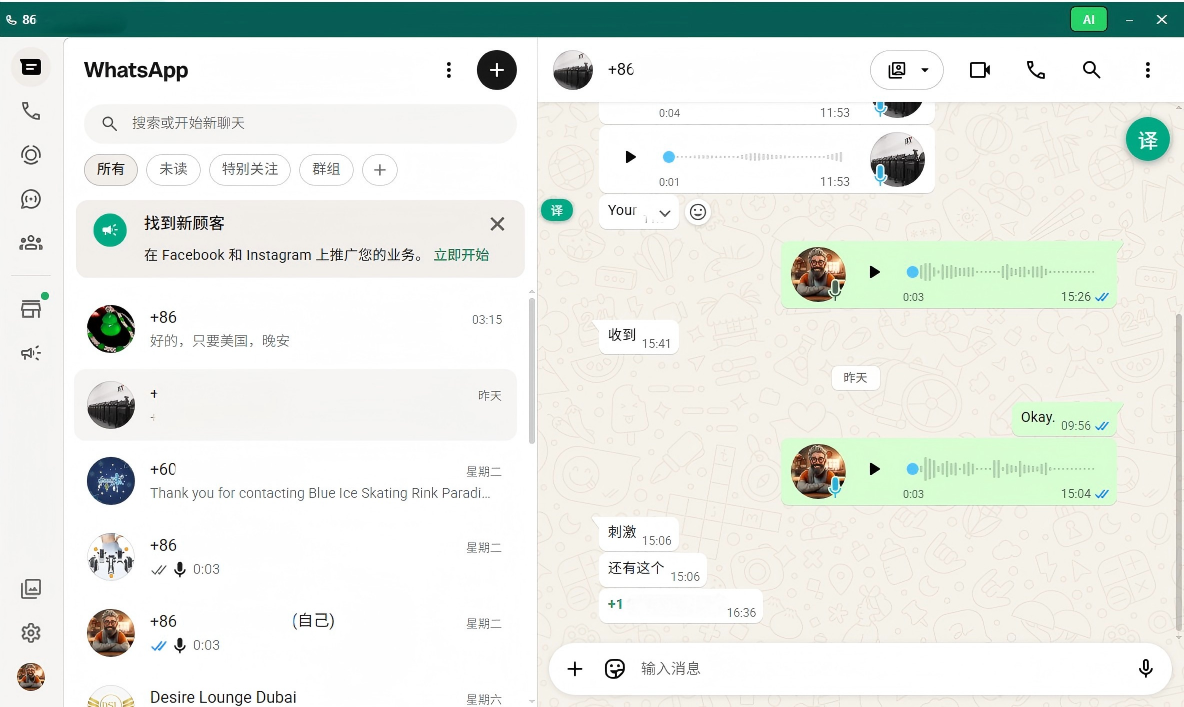Click the search box 搜索或开始新聊天

pyautogui.click(x=301, y=123)
